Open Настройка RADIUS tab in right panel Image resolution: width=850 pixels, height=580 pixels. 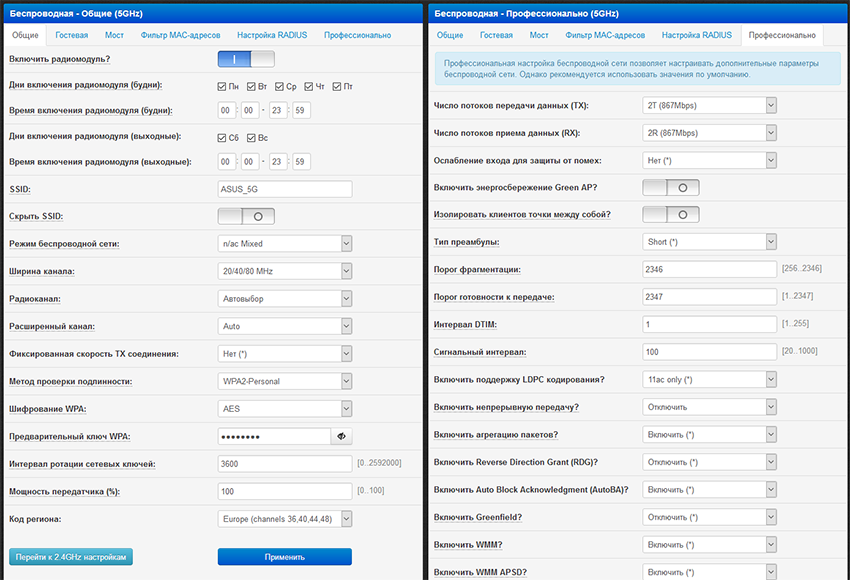697,35
